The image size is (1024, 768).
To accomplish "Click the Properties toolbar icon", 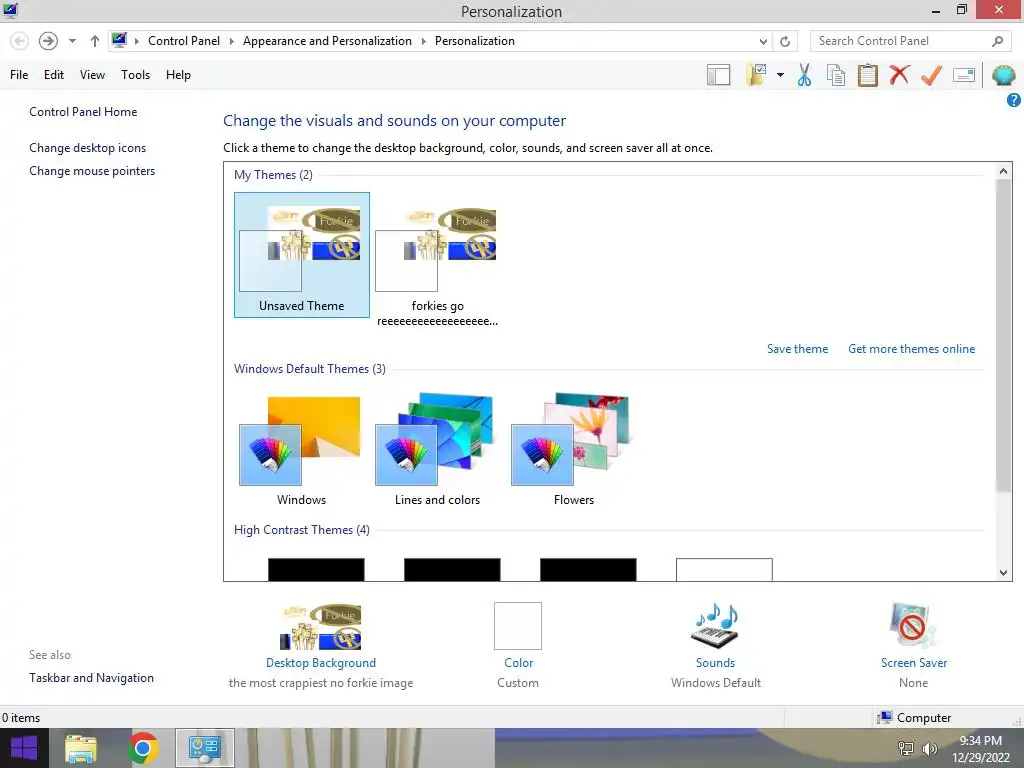I will [x=964, y=75].
